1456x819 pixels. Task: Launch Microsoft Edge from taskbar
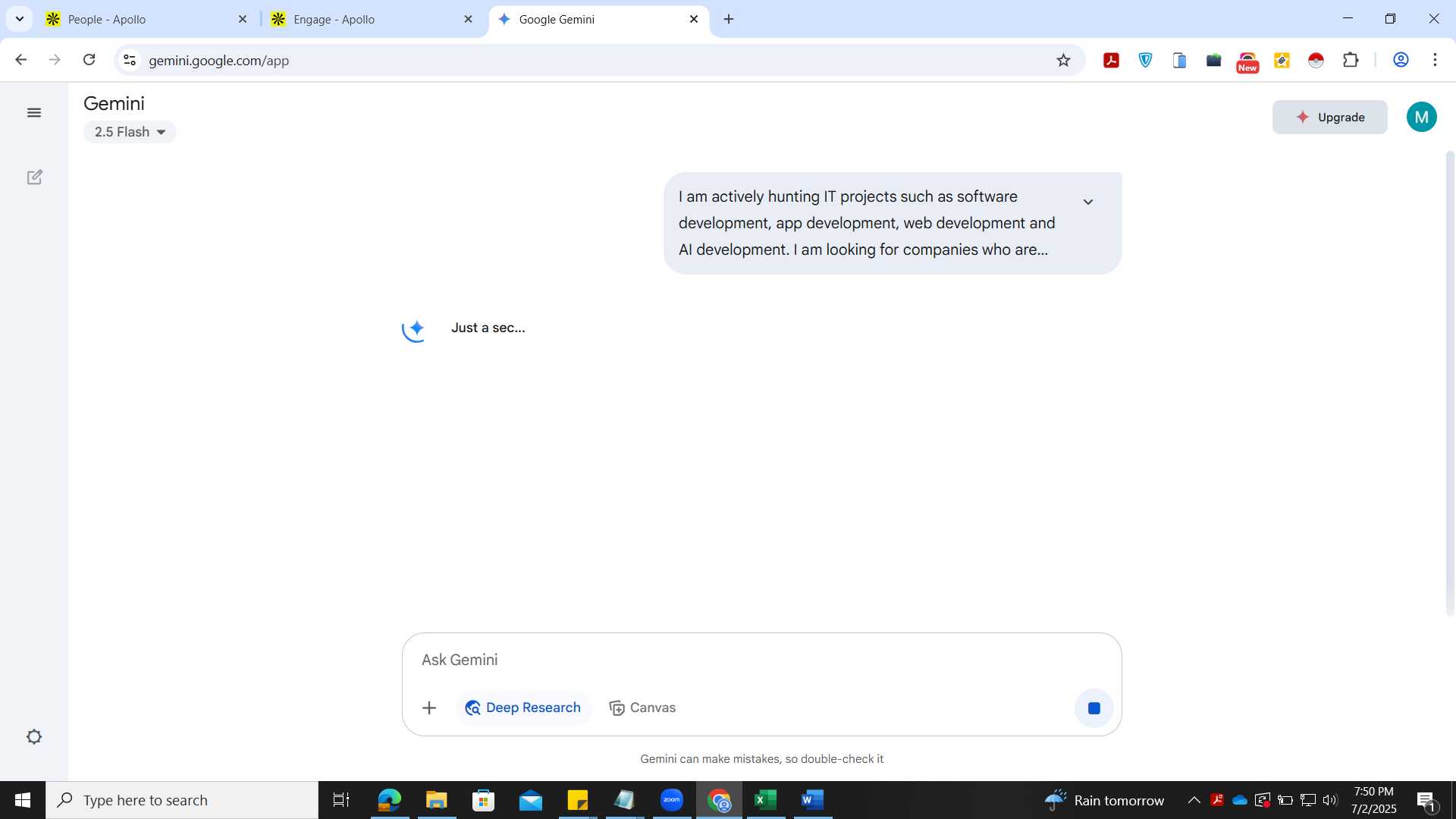(389, 800)
